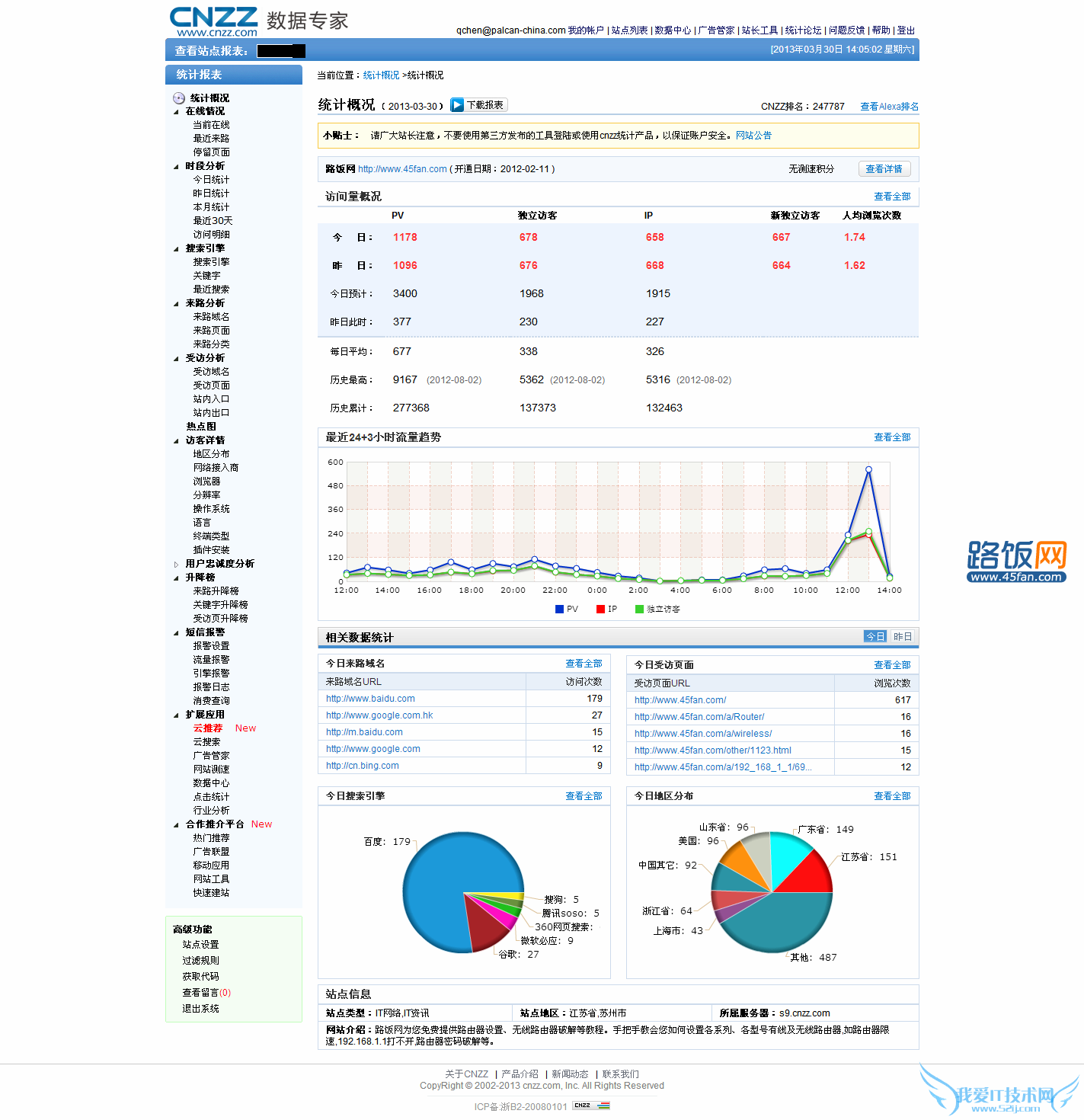Select 登出 to log out
1084x1120 pixels.
[906, 30]
